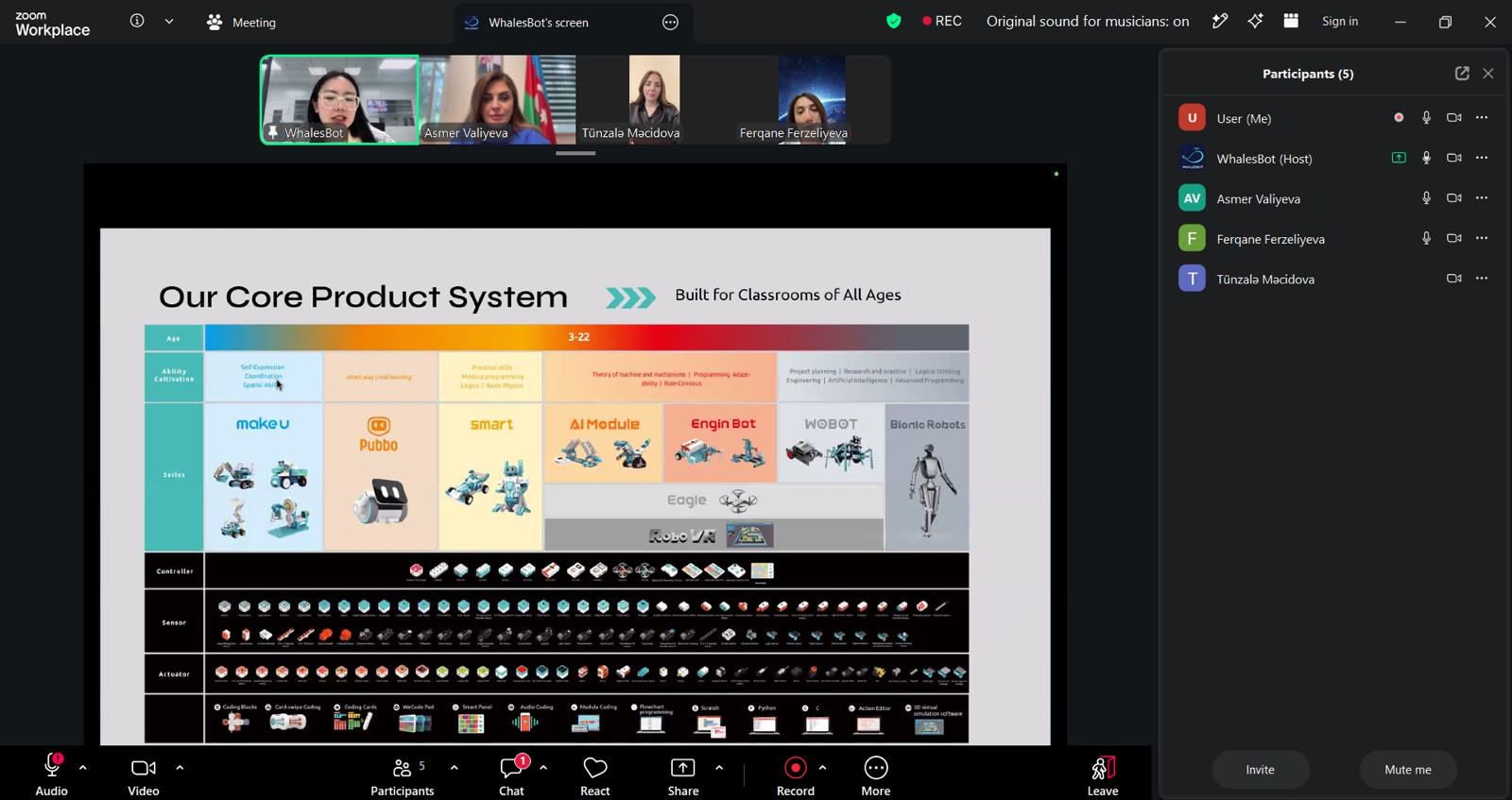Leave the meeting
The width and height of the screenshot is (1512, 800).
[x=1103, y=775]
